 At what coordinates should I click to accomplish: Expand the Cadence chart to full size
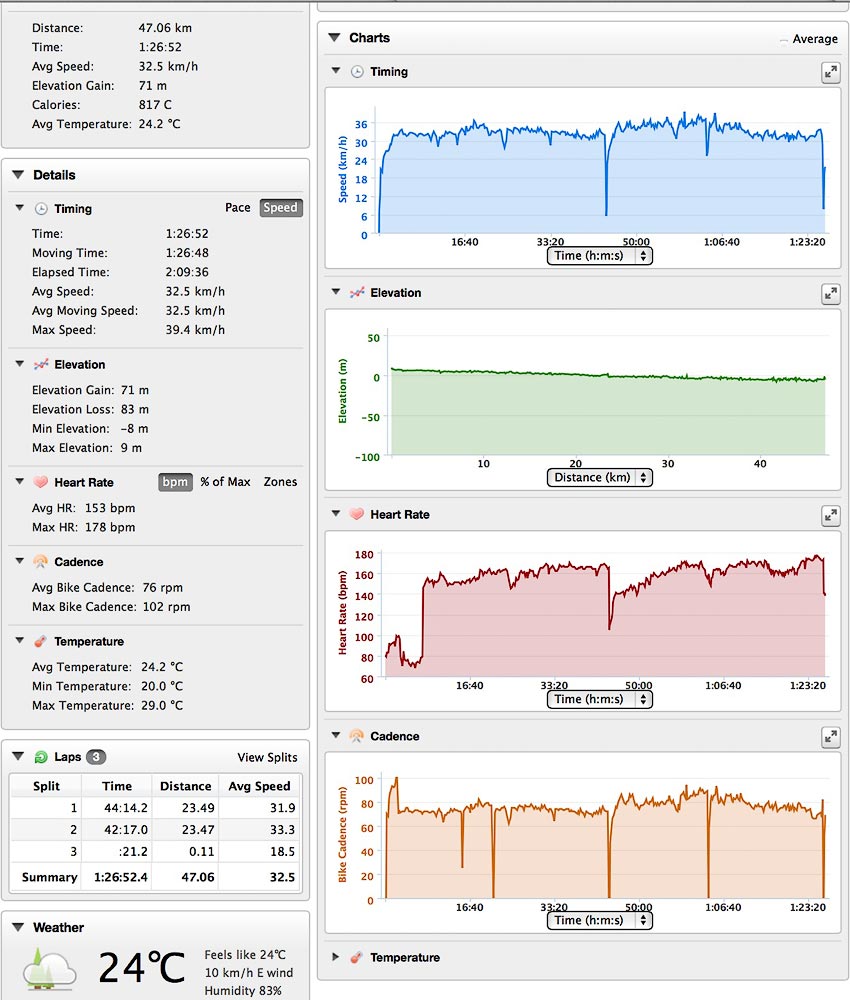click(x=830, y=737)
